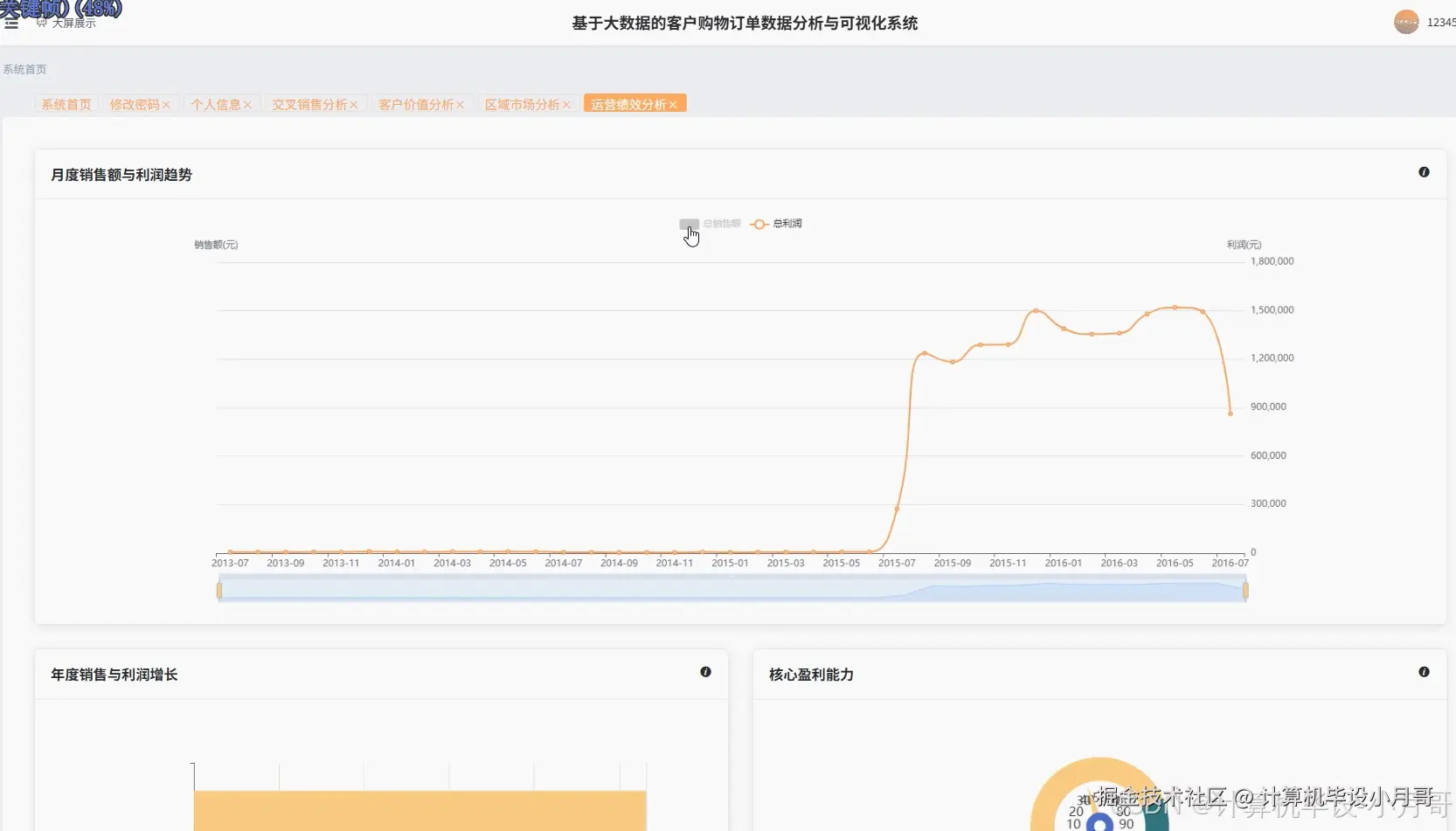The height and width of the screenshot is (831, 1456).
Task: Click the info icon on 月度销售额与利润趋势 panel
Action: (1424, 172)
